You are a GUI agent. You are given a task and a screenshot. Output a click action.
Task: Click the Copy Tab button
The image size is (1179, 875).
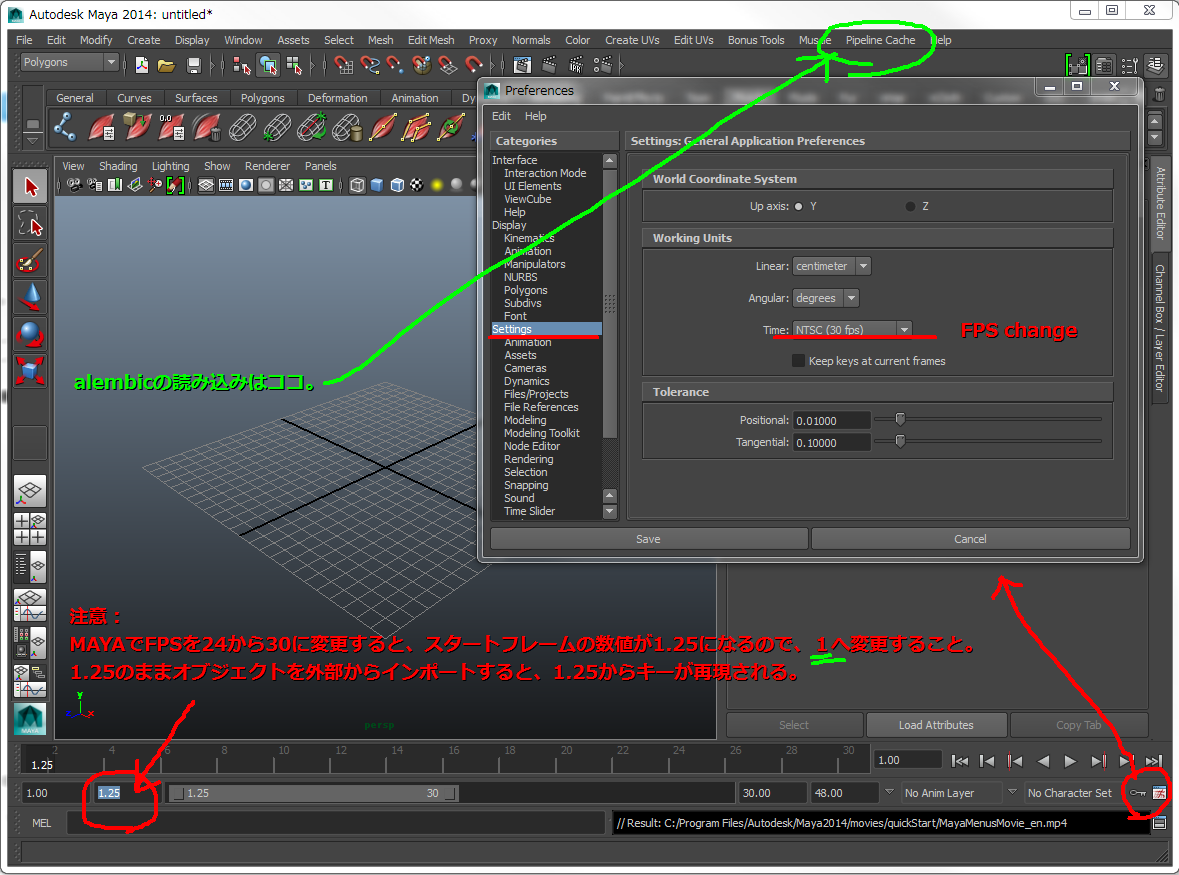1078,725
